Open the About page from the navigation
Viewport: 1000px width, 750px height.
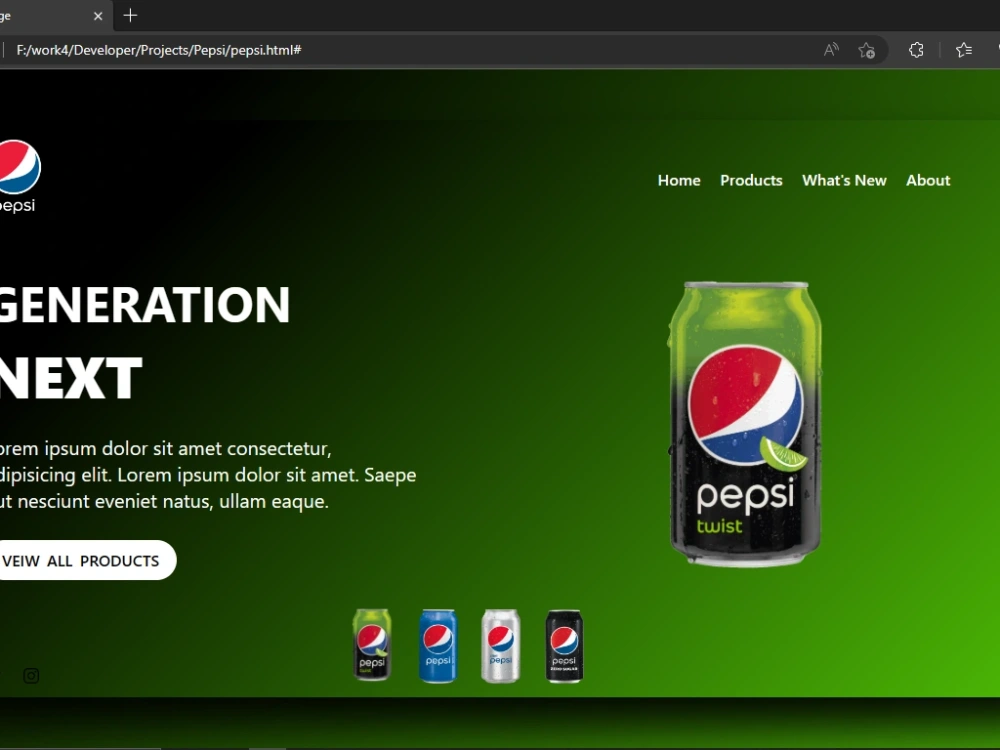927,180
